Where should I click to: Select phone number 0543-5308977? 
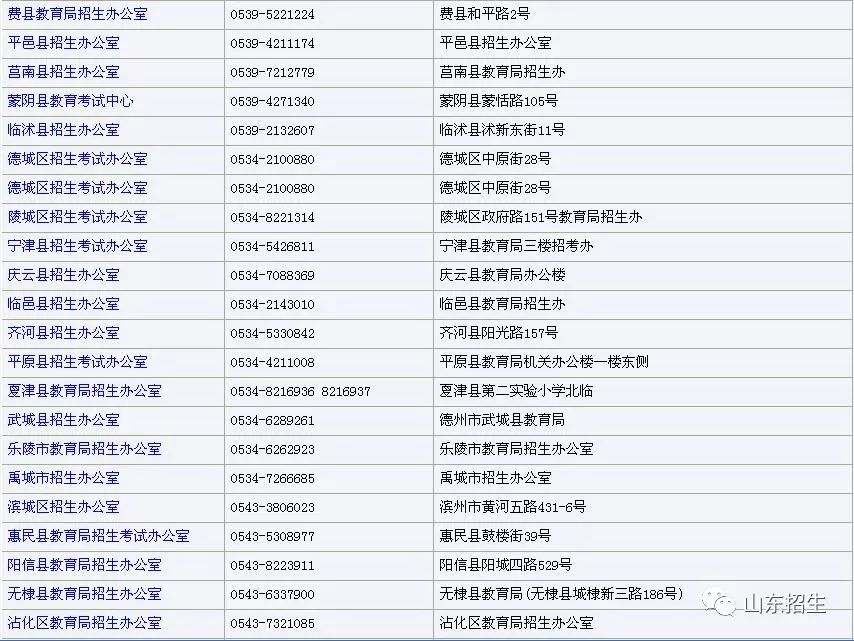(272, 536)
